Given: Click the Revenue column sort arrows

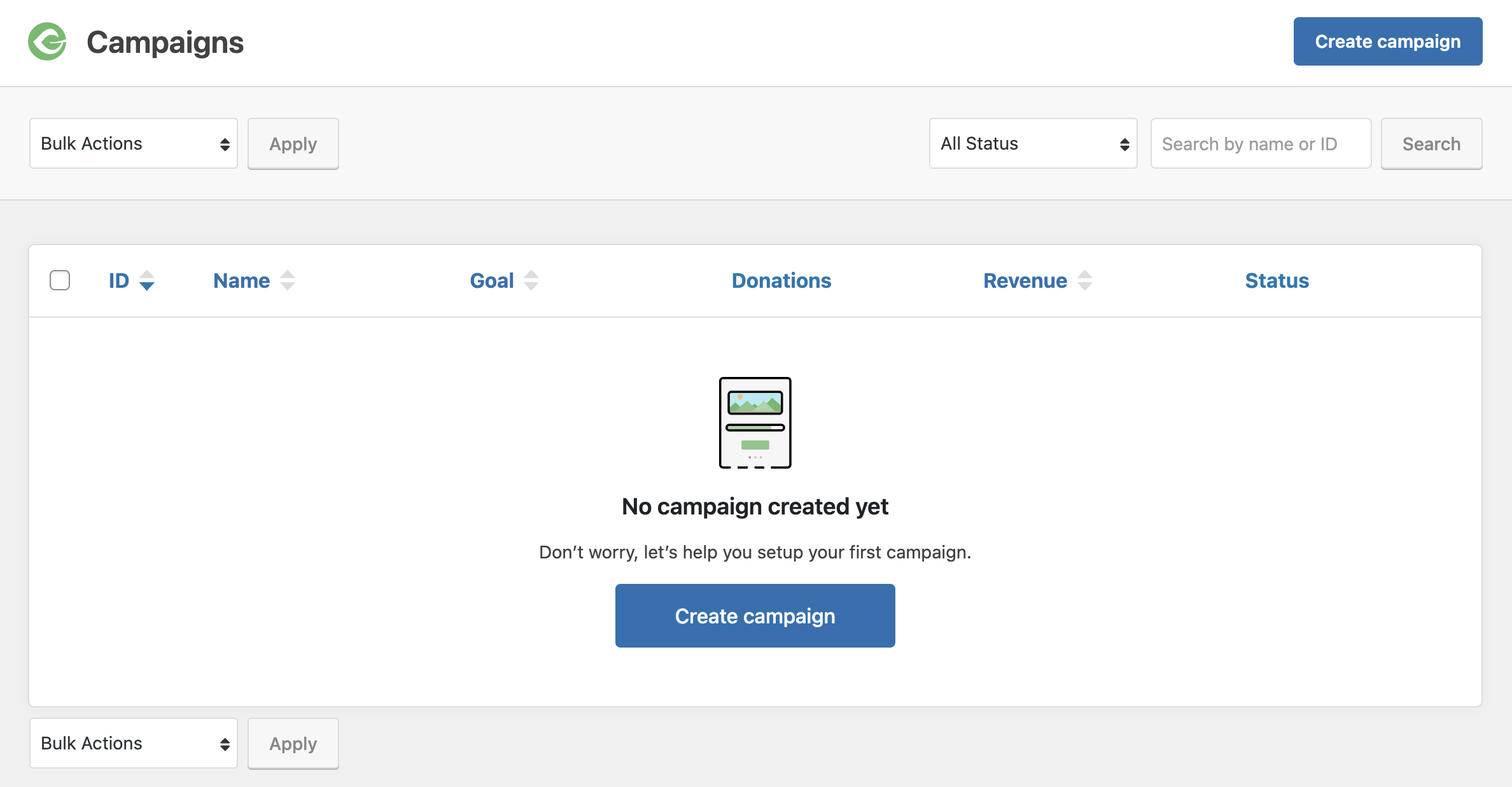Looking at the screenshot, I should tap(1085, 281).
